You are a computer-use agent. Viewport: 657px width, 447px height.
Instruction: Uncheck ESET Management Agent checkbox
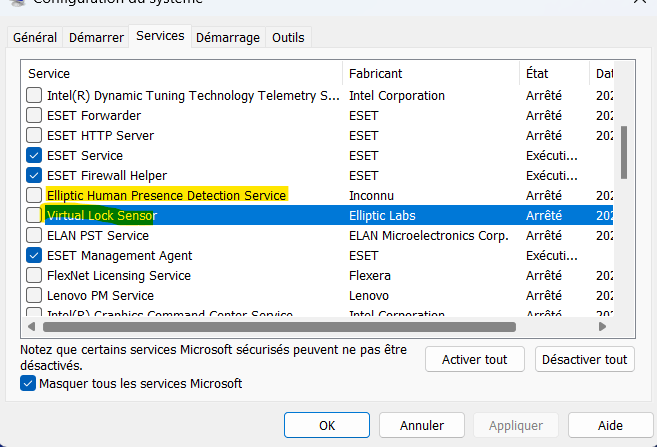coord(34,256)
